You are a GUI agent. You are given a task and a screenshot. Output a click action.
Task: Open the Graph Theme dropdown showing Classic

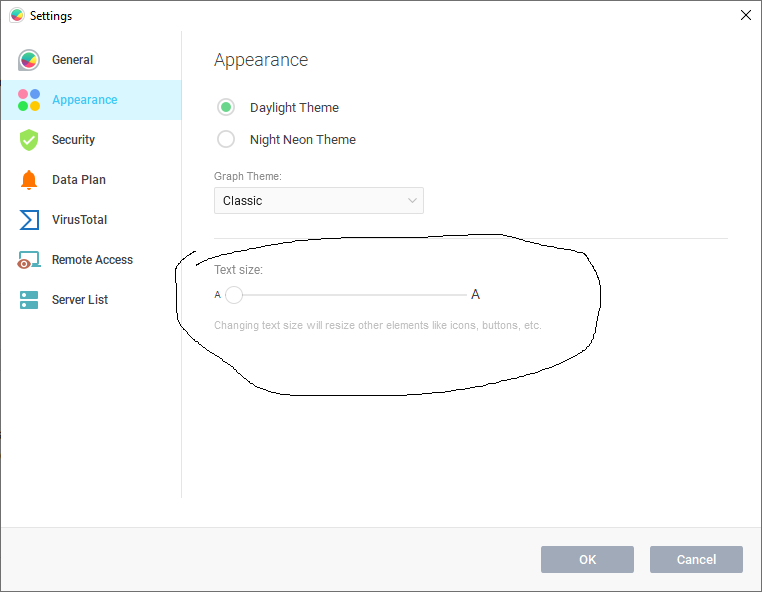[318, 201]
